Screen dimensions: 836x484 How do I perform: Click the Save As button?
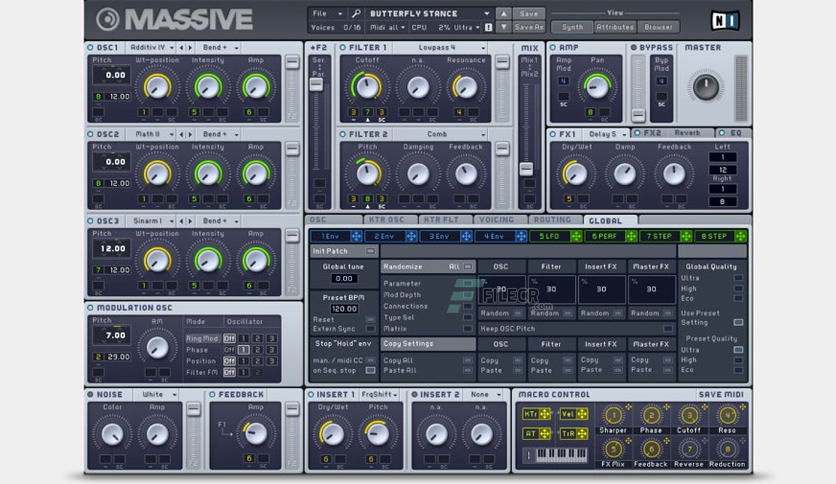529,27
